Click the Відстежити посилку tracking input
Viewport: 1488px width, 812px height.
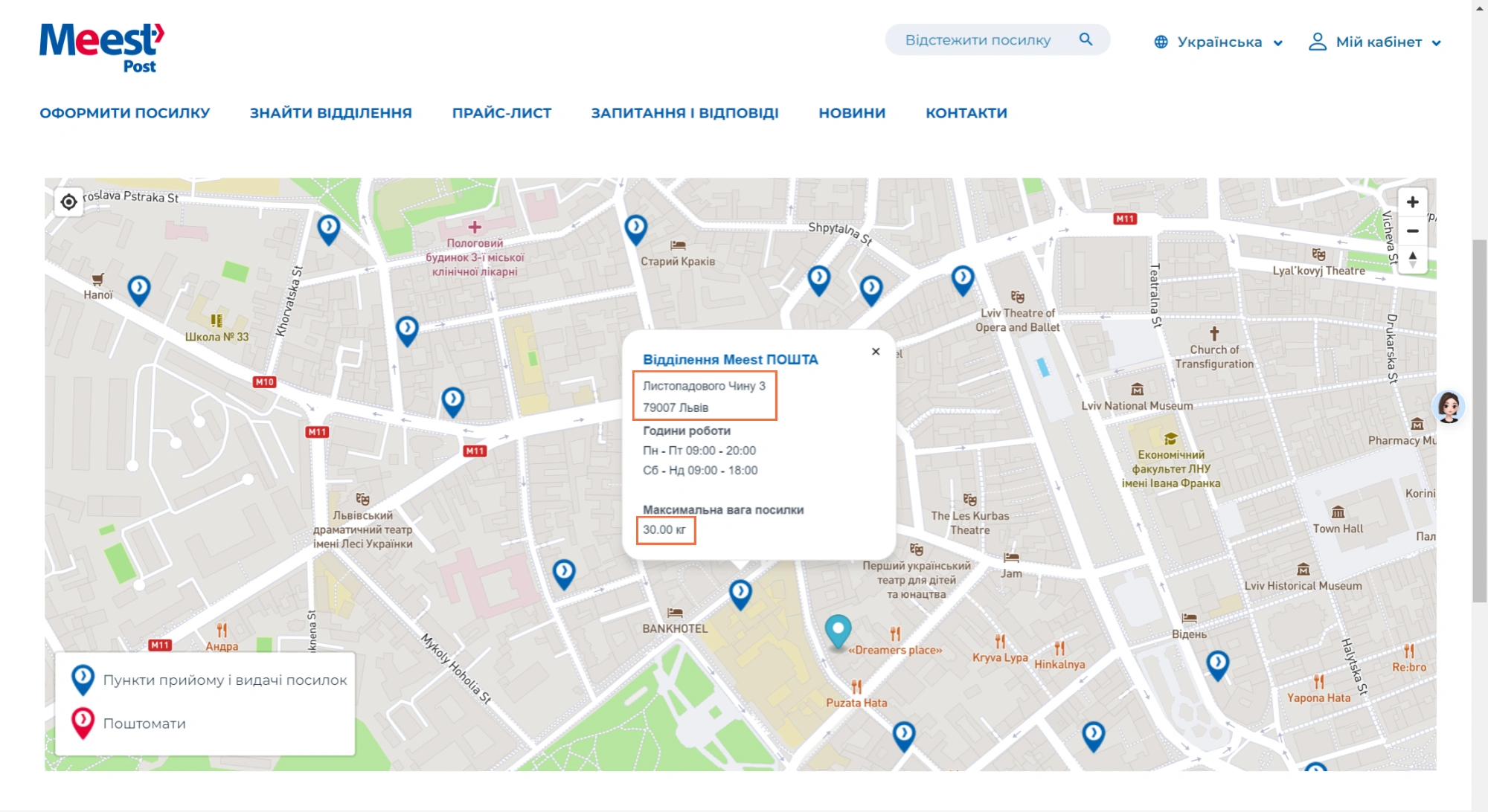997,39
